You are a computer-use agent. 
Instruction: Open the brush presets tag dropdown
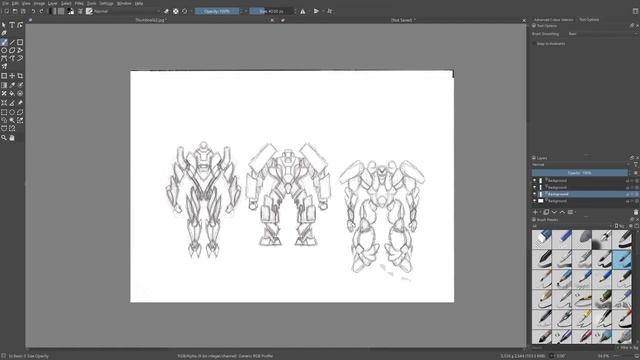coord(571,226)
